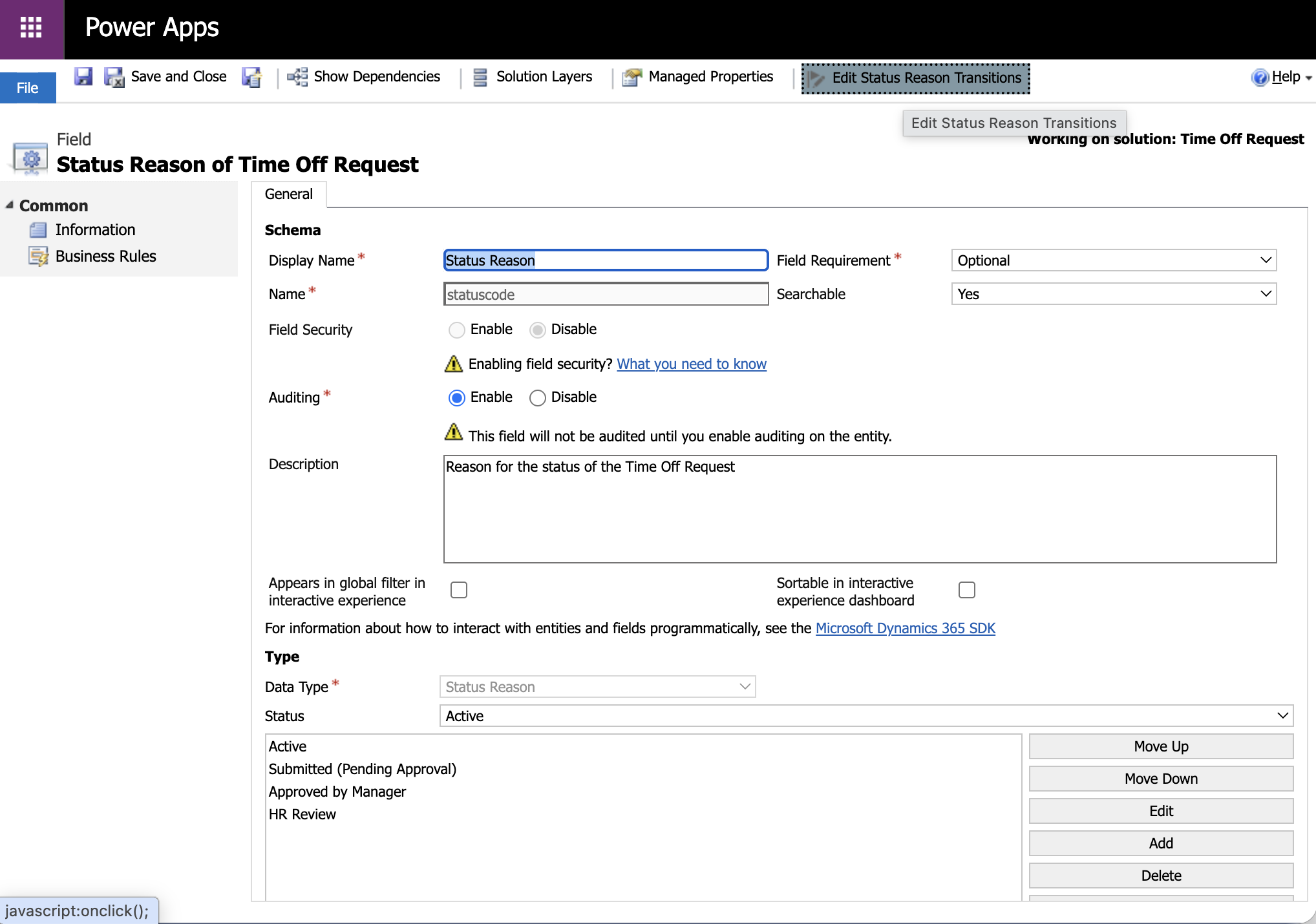Click the Save and New icon
This screenshot has width=1316, height=924.
pyautogui.click(x=251, y=78)
